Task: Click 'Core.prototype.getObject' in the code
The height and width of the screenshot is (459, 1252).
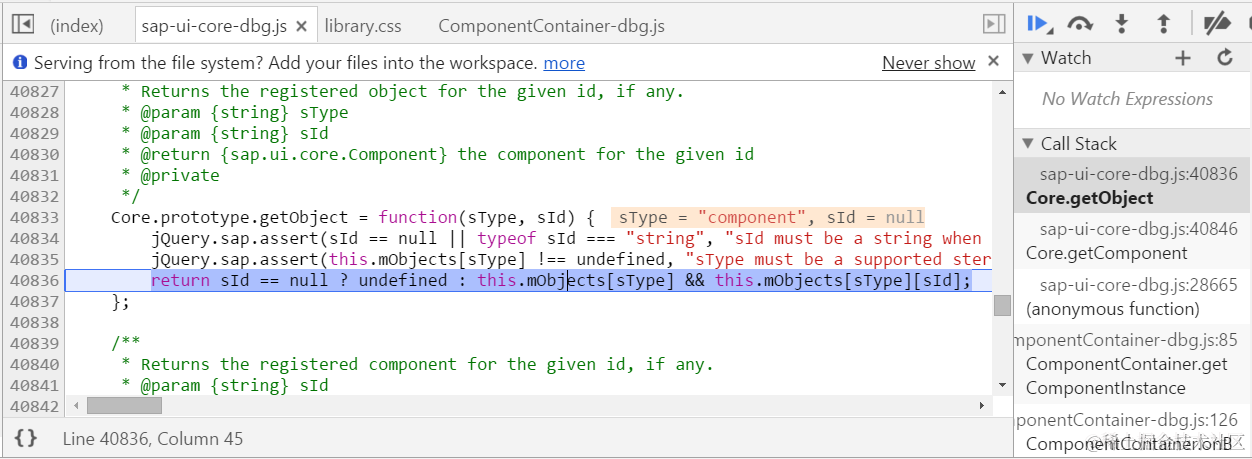Action: (230, 217)
